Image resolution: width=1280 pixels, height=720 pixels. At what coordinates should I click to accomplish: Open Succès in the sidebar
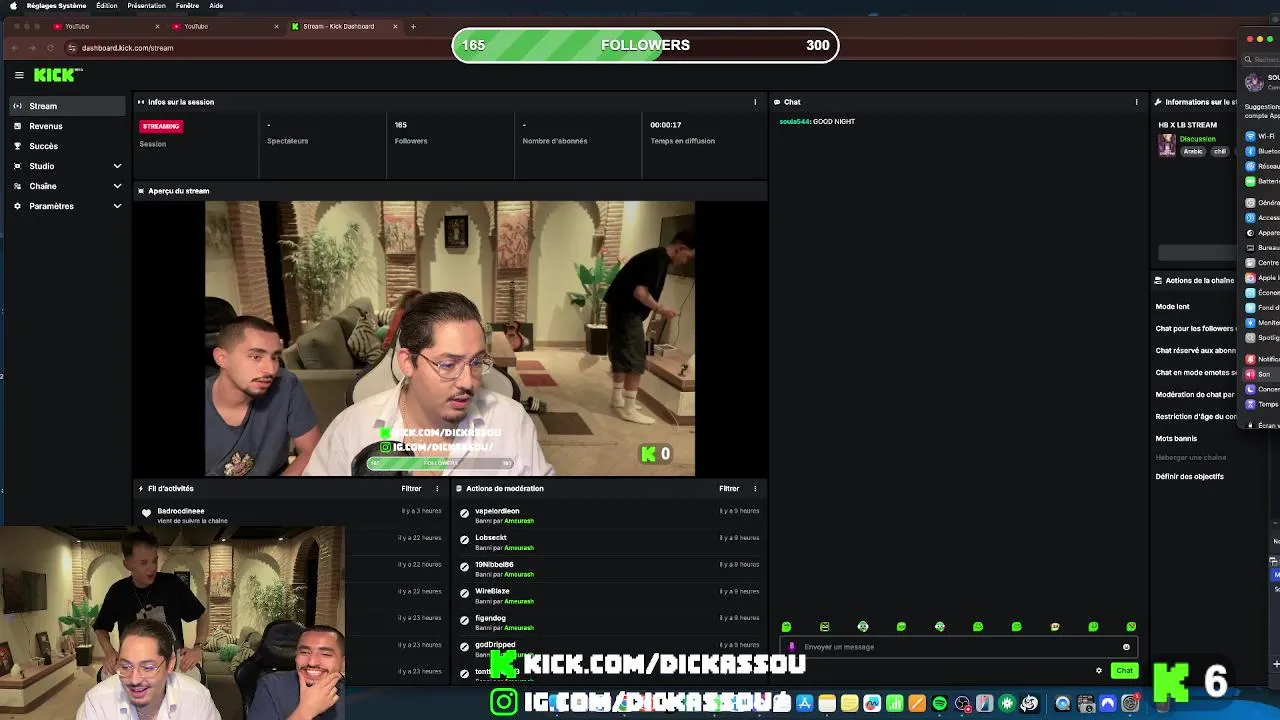pyautogui.click(x=68, y=146)
